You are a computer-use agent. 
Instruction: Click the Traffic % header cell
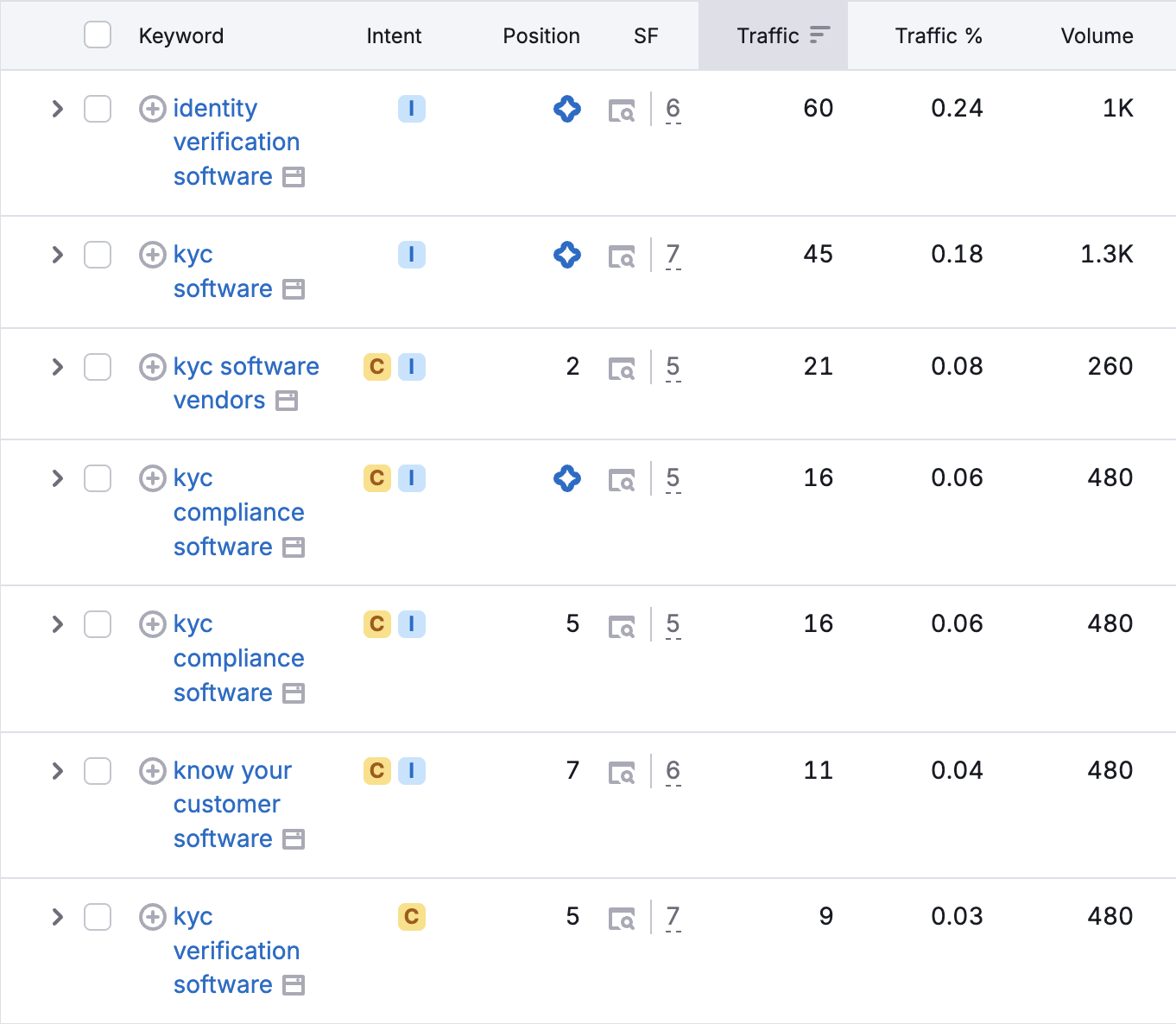(x=939, y=35)
